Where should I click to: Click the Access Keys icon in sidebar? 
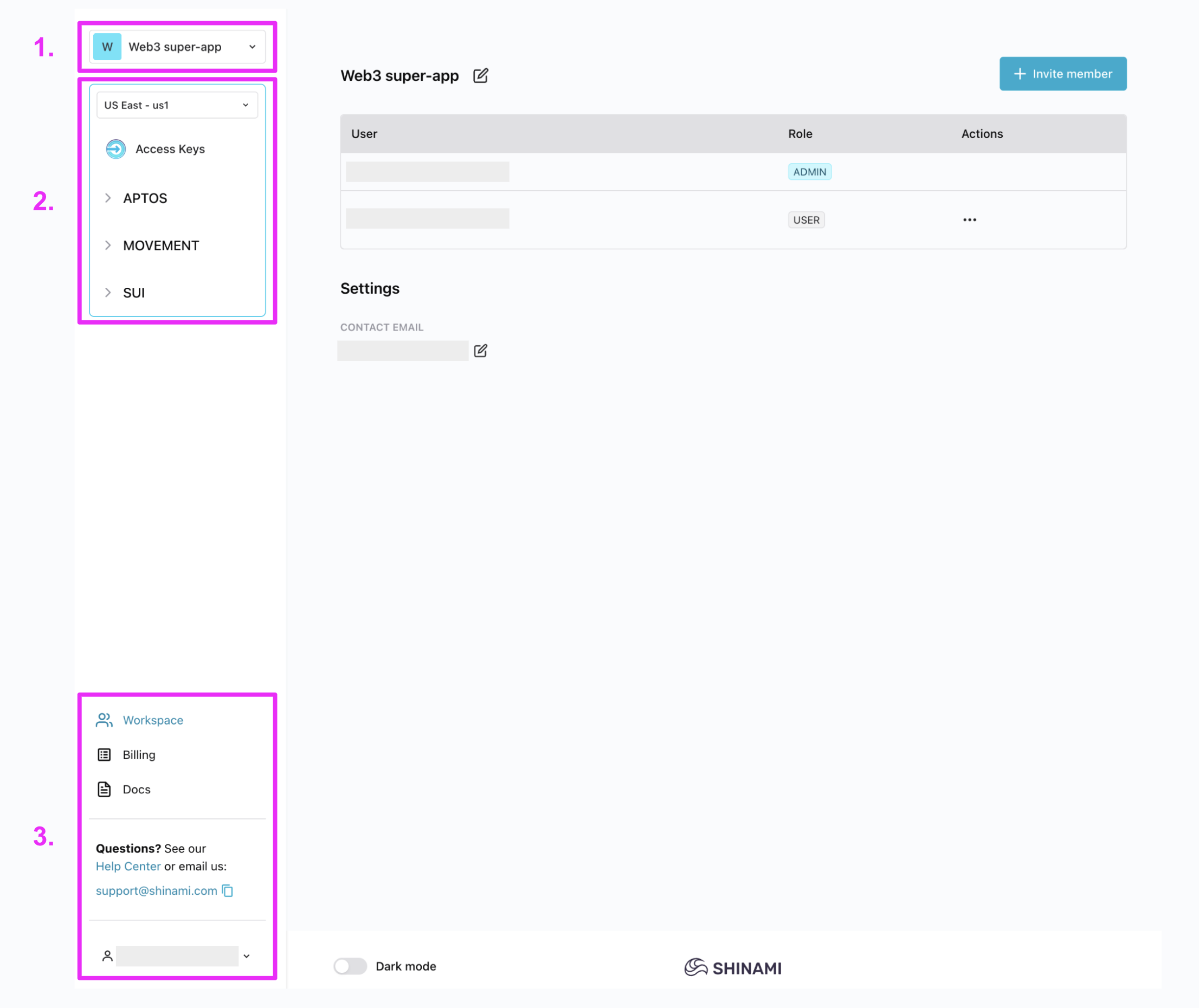click(116, 149)
